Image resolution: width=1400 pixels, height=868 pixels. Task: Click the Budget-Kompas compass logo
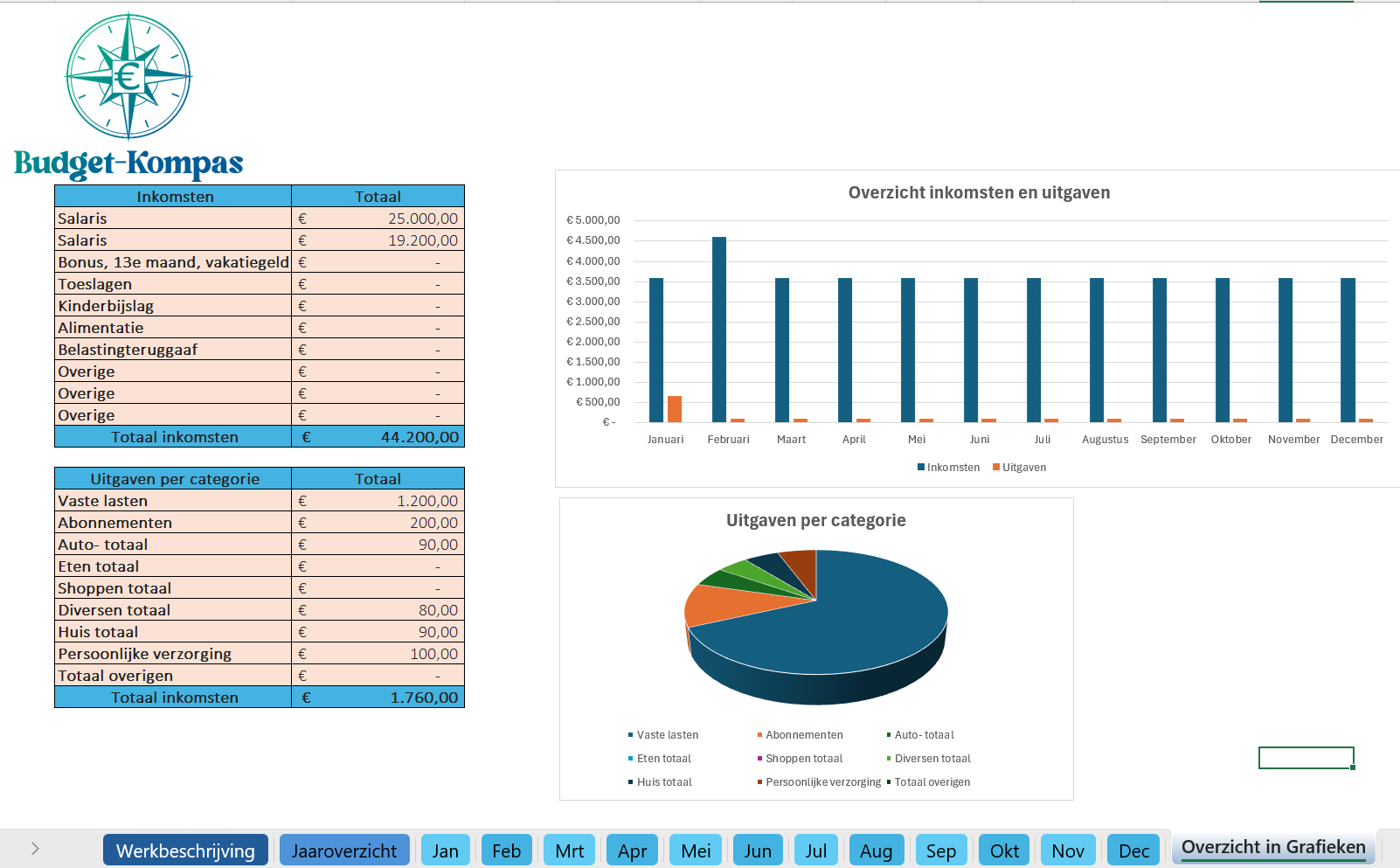pyautogui.click(x=128, y=77)
